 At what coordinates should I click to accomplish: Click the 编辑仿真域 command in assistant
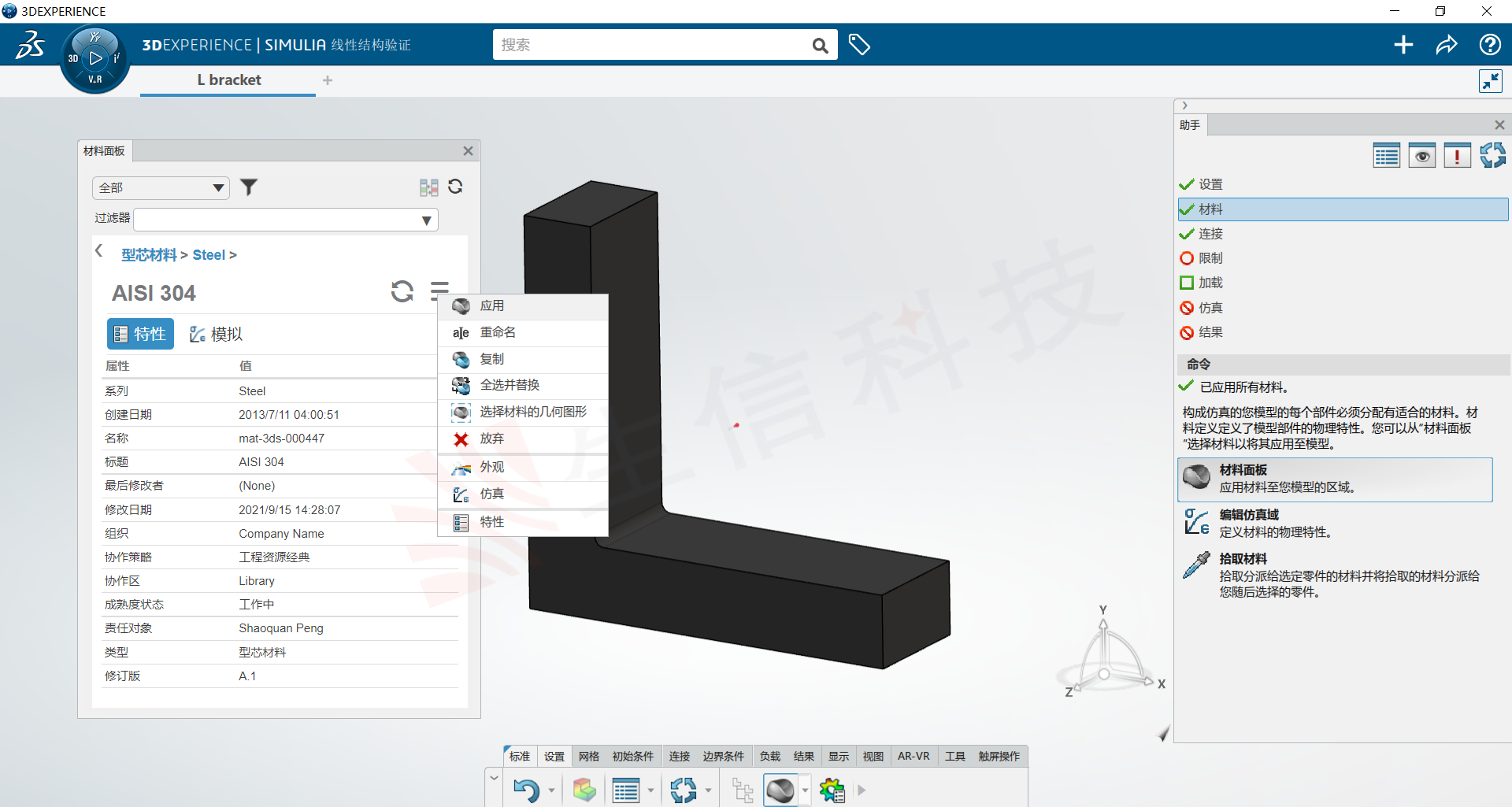pyautogui.click(x=1335, y=524)
